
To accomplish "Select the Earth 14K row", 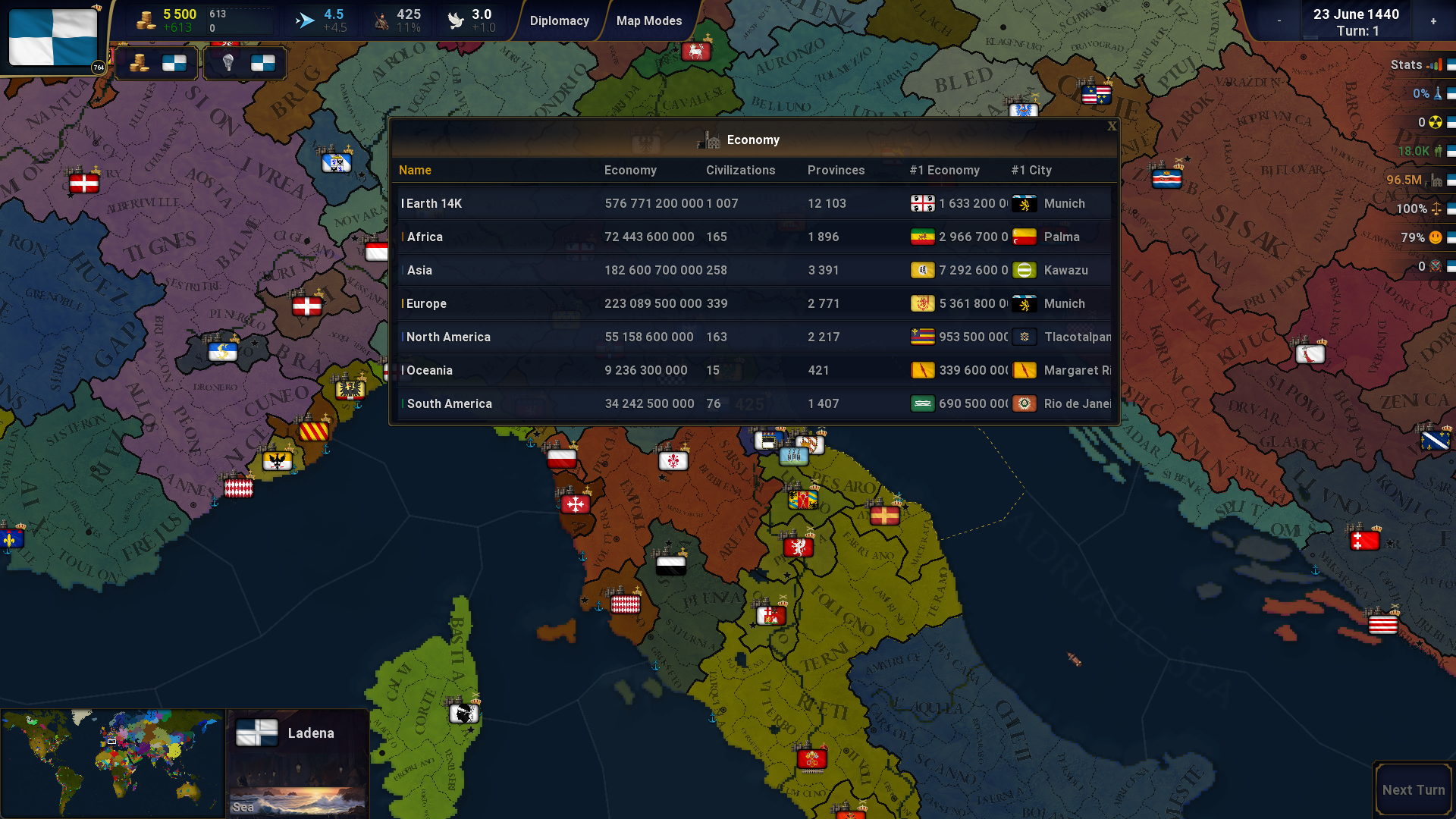I will click(x=754, y=203).
